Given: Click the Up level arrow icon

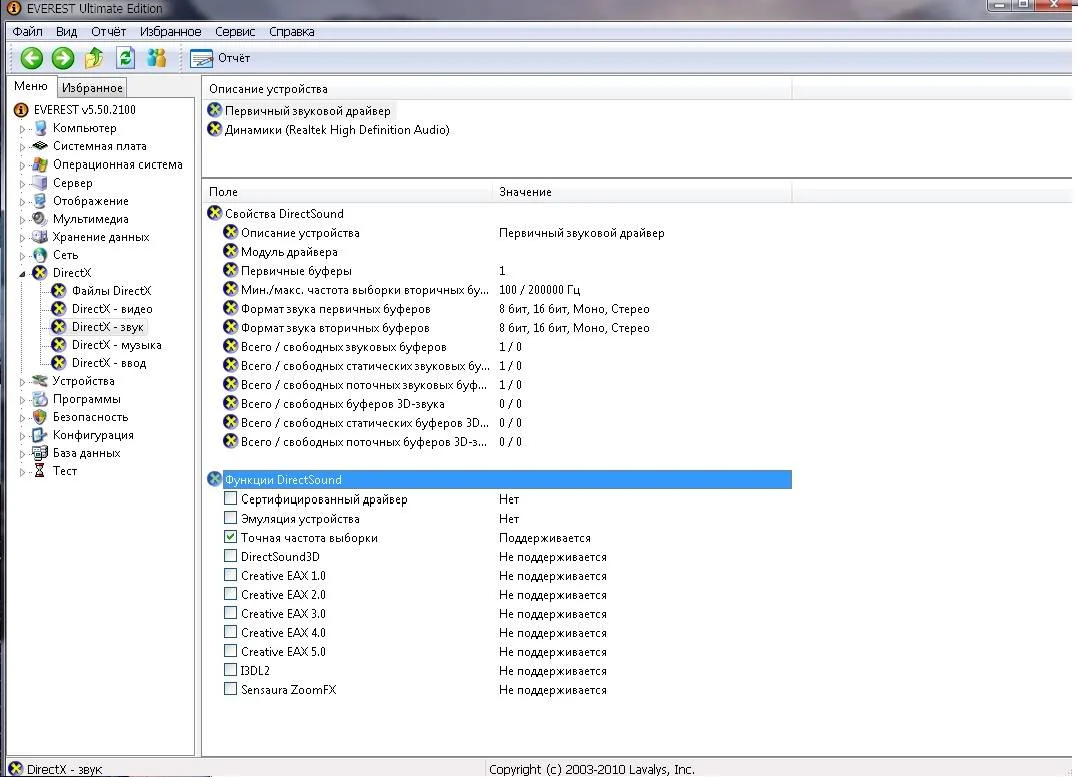Looking at the screenshot, I should click(94, 58).
